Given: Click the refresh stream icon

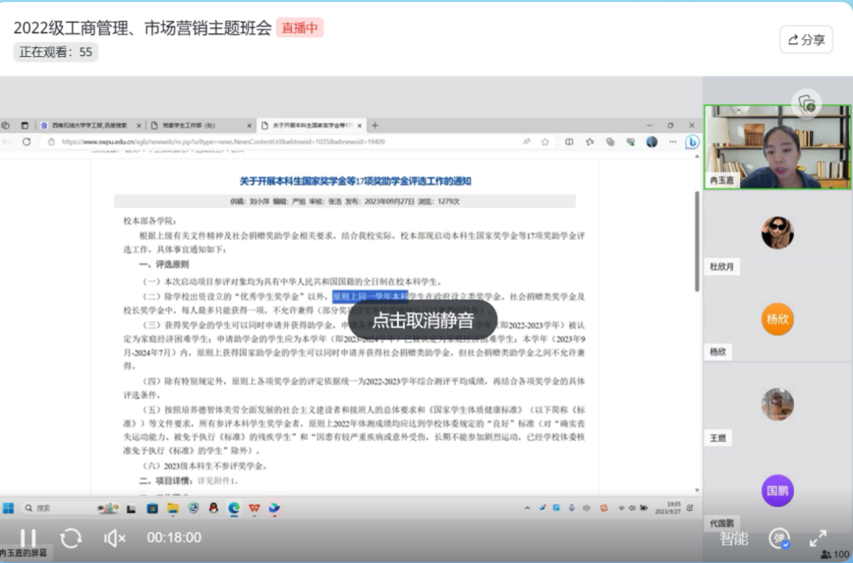Looking at the screenshot, I should (71, 538).
